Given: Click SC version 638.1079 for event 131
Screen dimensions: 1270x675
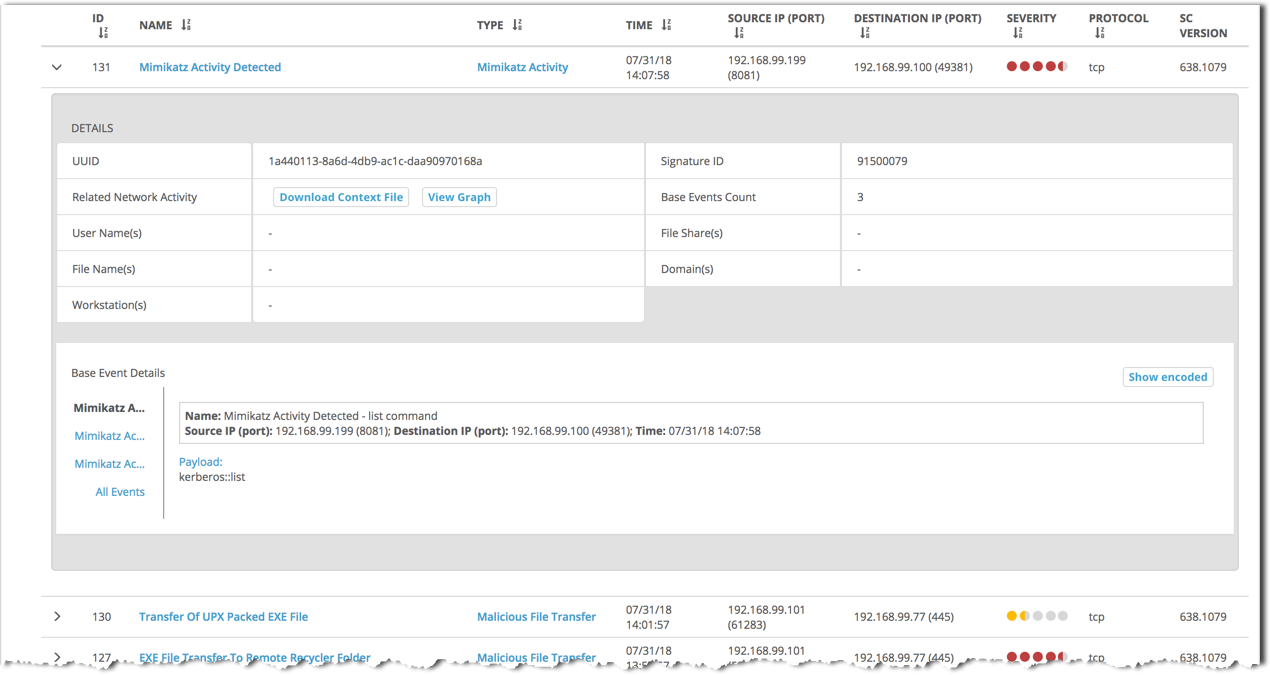Looking at the screenshot, I should pos(1203,67).
